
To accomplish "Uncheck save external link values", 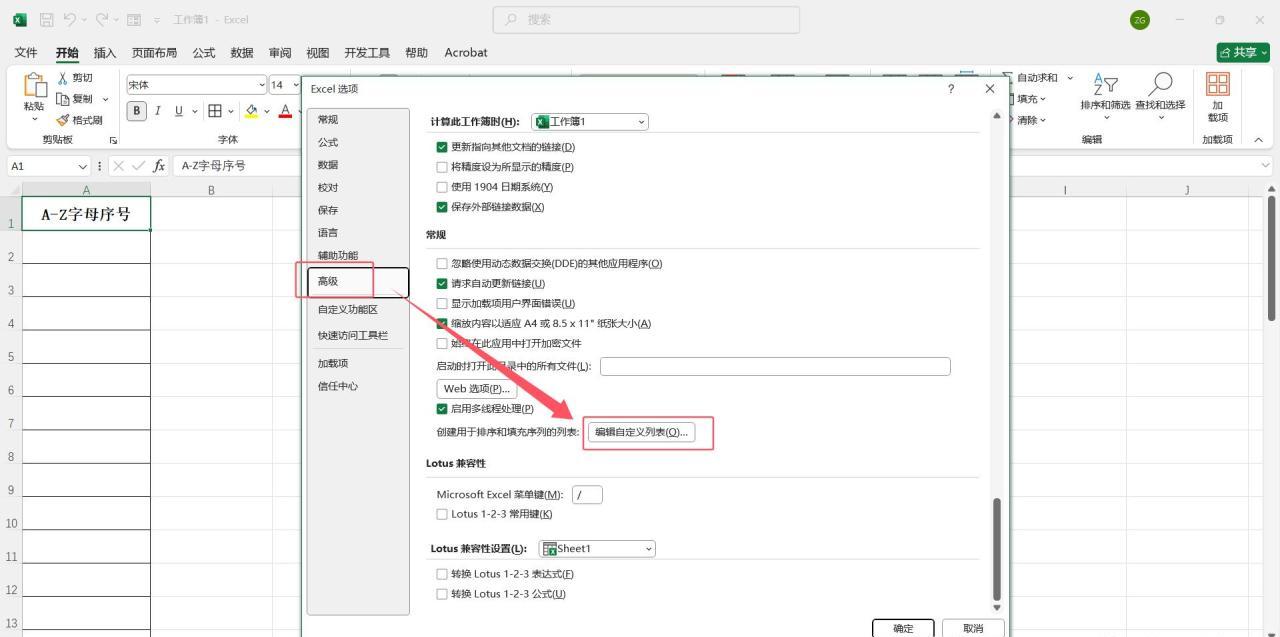I will 442,207.
